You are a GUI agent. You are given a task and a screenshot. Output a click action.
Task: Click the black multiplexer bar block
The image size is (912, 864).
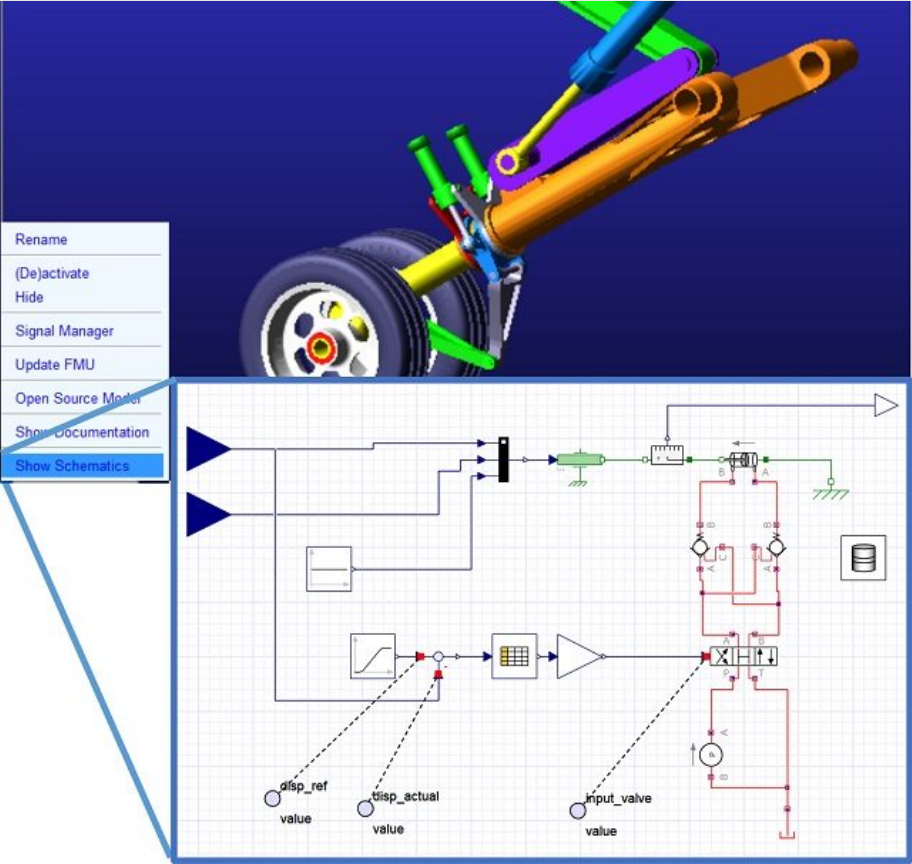pyautogui.click(x=505, y=459)
